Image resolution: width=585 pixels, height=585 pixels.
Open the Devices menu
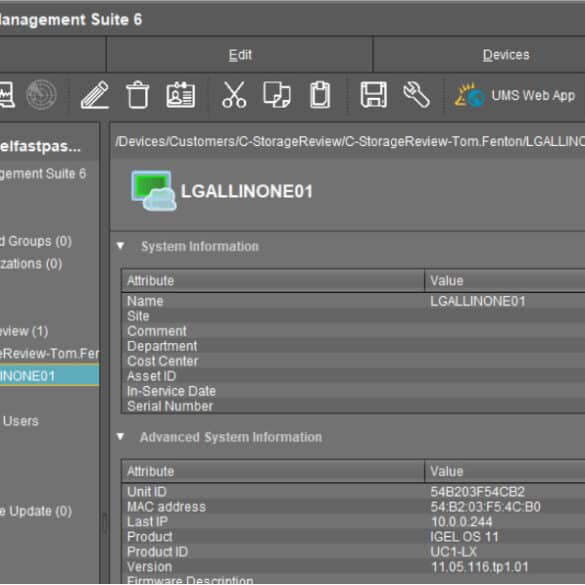506,55
